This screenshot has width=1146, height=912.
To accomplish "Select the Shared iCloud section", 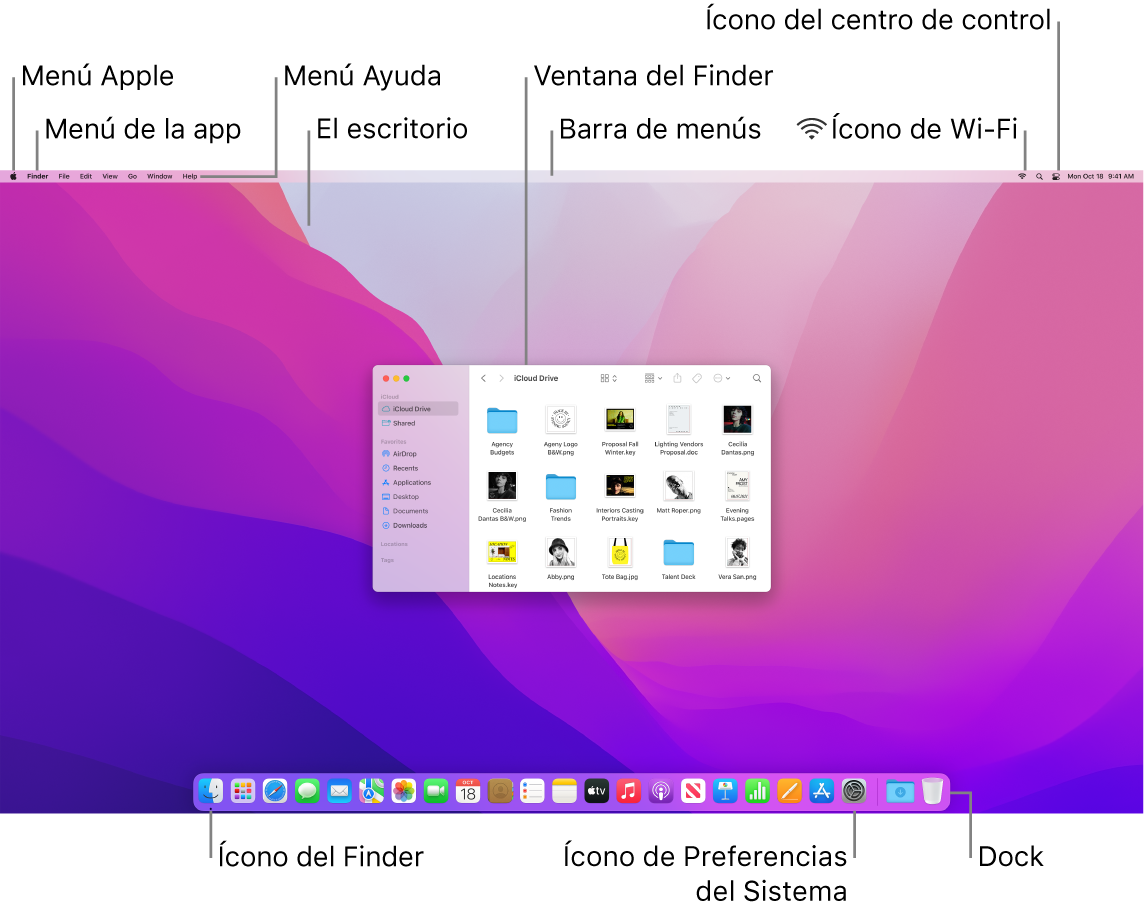I will [404, 423].
